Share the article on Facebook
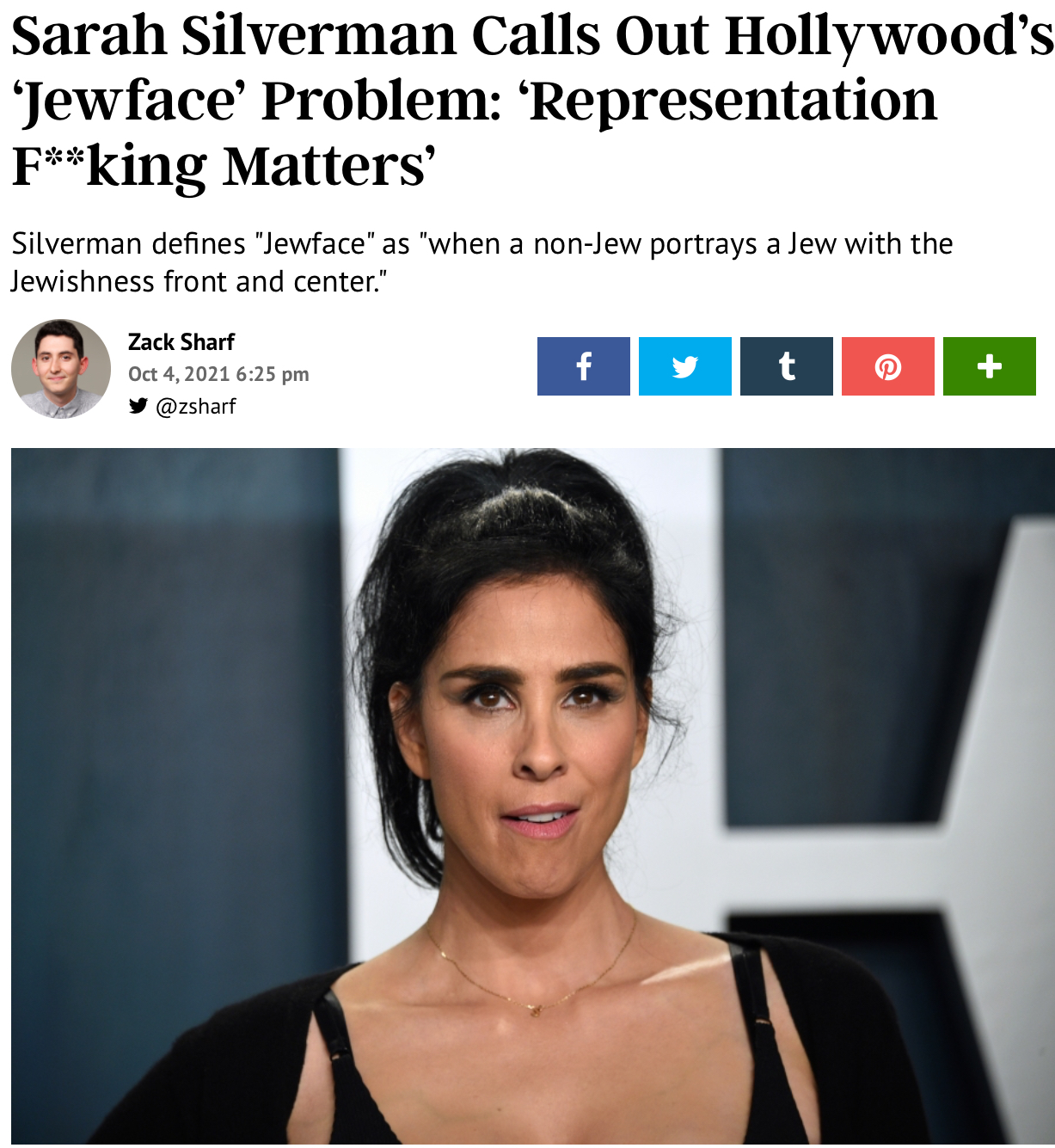1055x1148 pixels. [584, 366]
